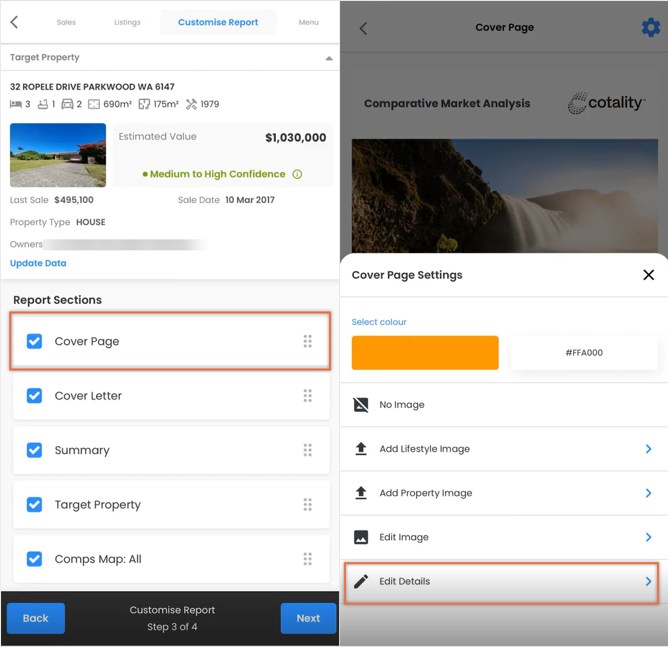Go back using left panel arrow
The image size is (668, 647).
point(14,22)
